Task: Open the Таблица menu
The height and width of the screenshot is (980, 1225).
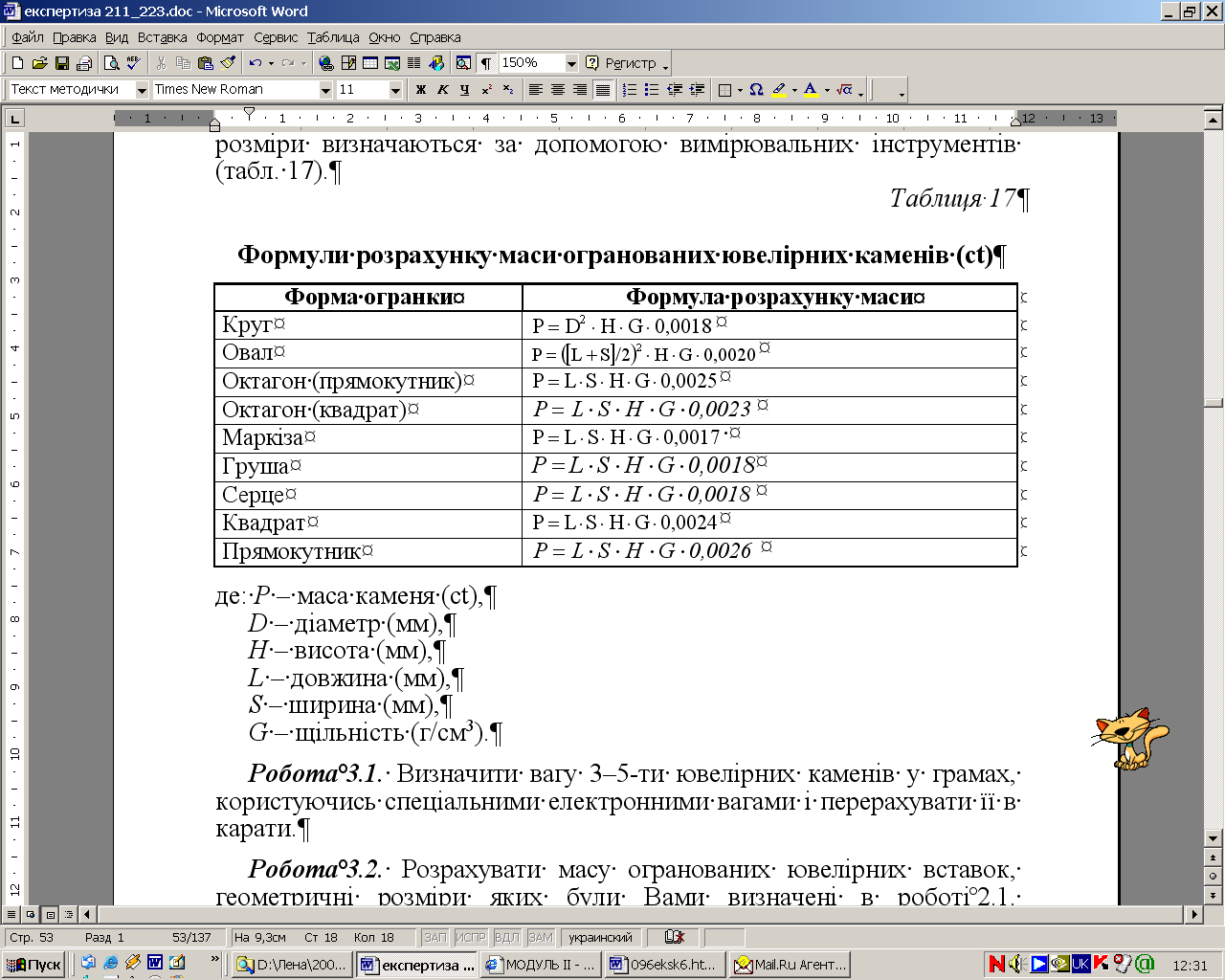Action: click(333, 37)
